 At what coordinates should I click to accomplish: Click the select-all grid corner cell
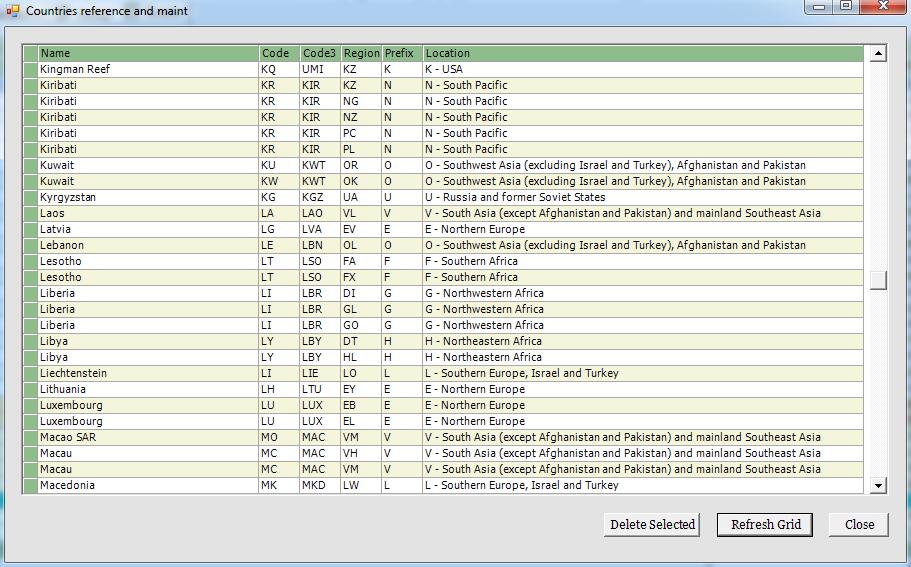pos(30,53)
